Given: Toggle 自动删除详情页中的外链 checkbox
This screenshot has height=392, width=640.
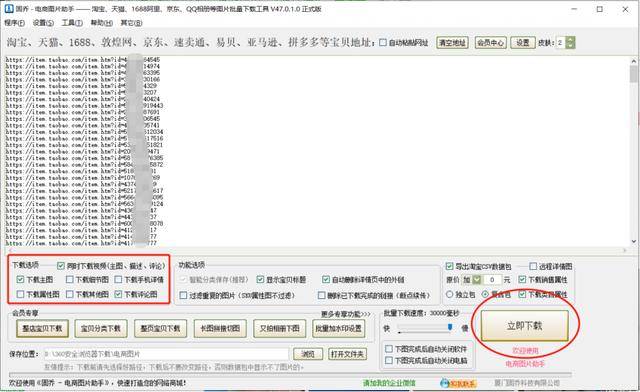Looking at the screenshot, I should (x=326, y=280).
